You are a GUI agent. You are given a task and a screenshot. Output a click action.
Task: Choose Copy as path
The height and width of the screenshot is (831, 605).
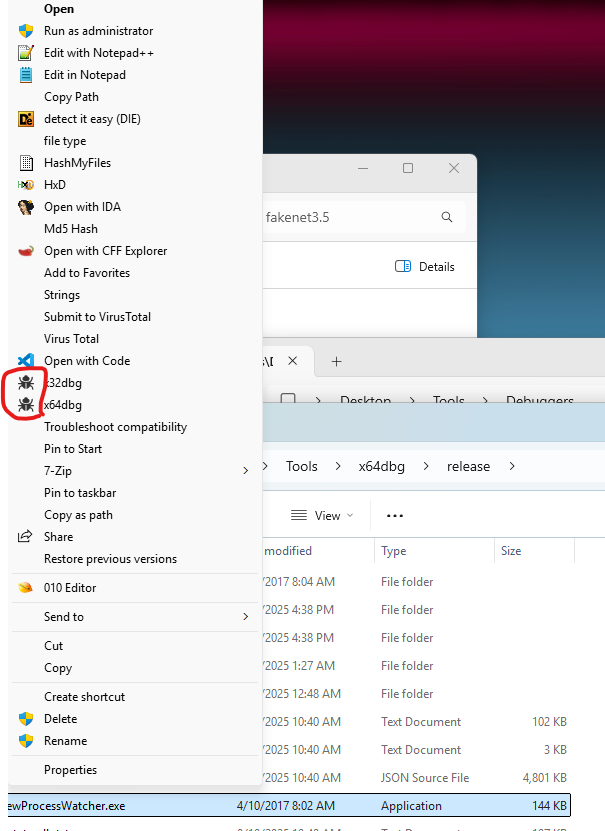(x=78, y=515)
